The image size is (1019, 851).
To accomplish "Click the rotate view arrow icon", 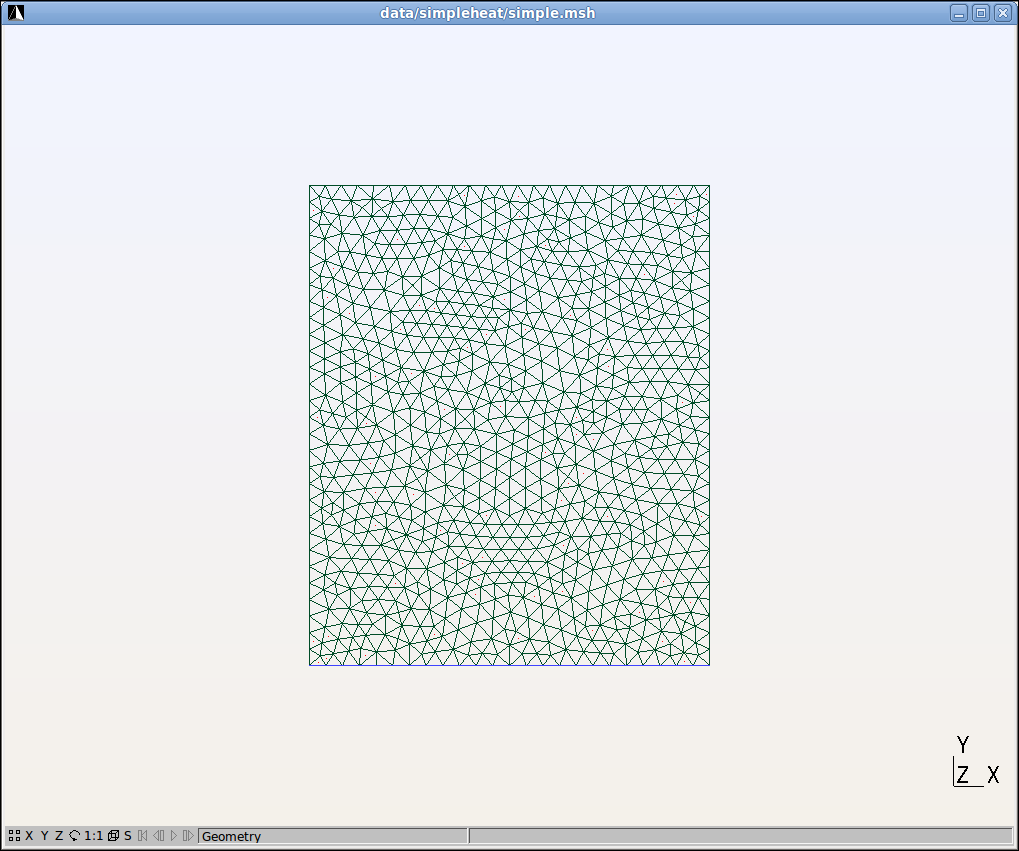I will tap(75, 836).
